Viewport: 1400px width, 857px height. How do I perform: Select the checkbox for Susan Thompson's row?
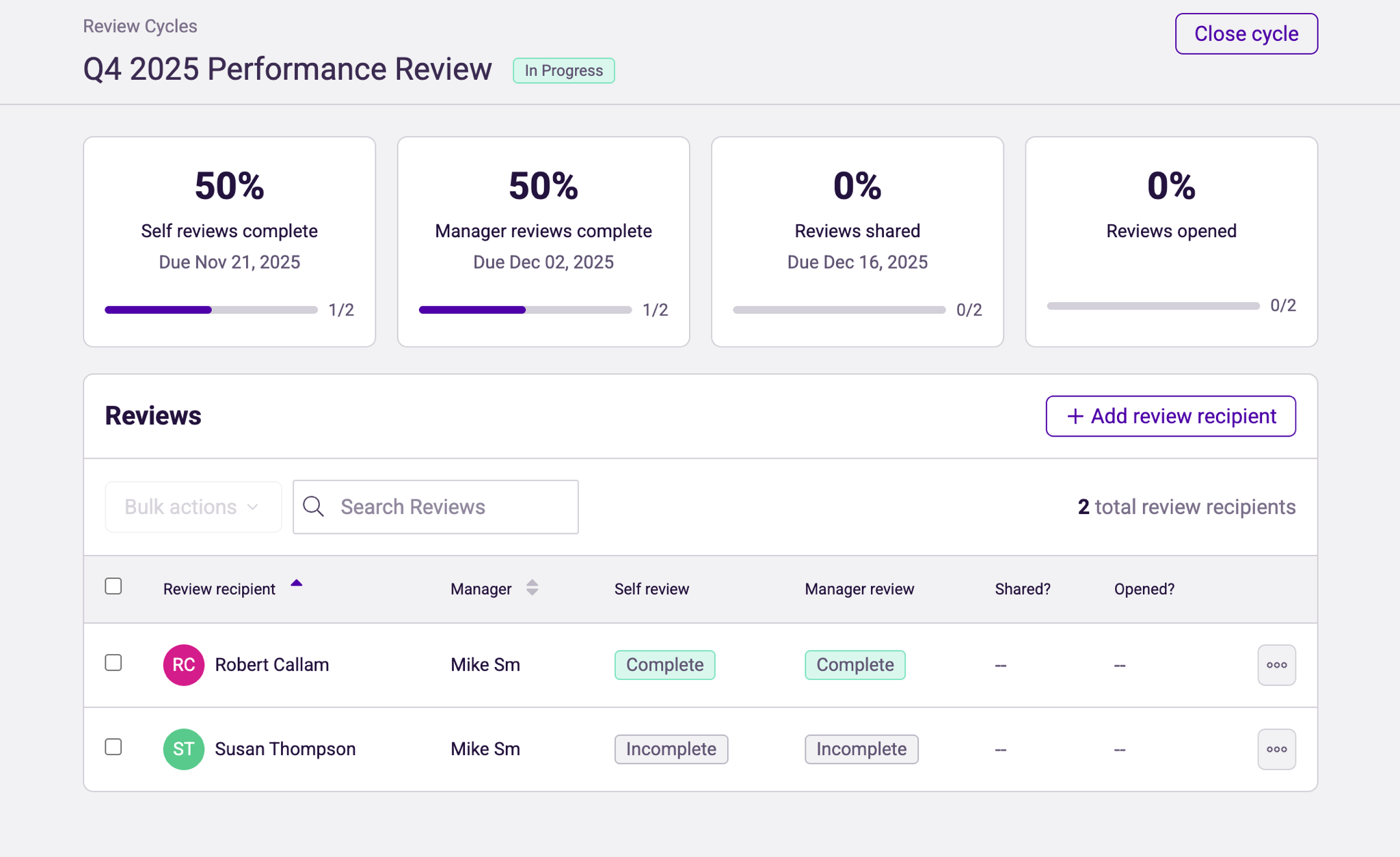pos(114,748)
